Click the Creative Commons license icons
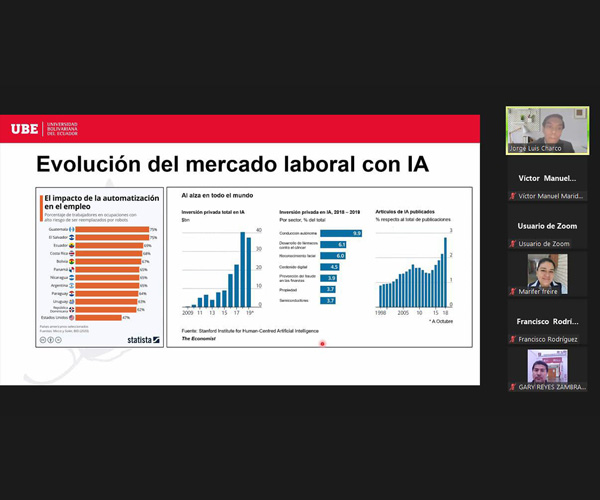Viewport: 600px width, 500px height. pyautogui.click(x=48, y=340)
